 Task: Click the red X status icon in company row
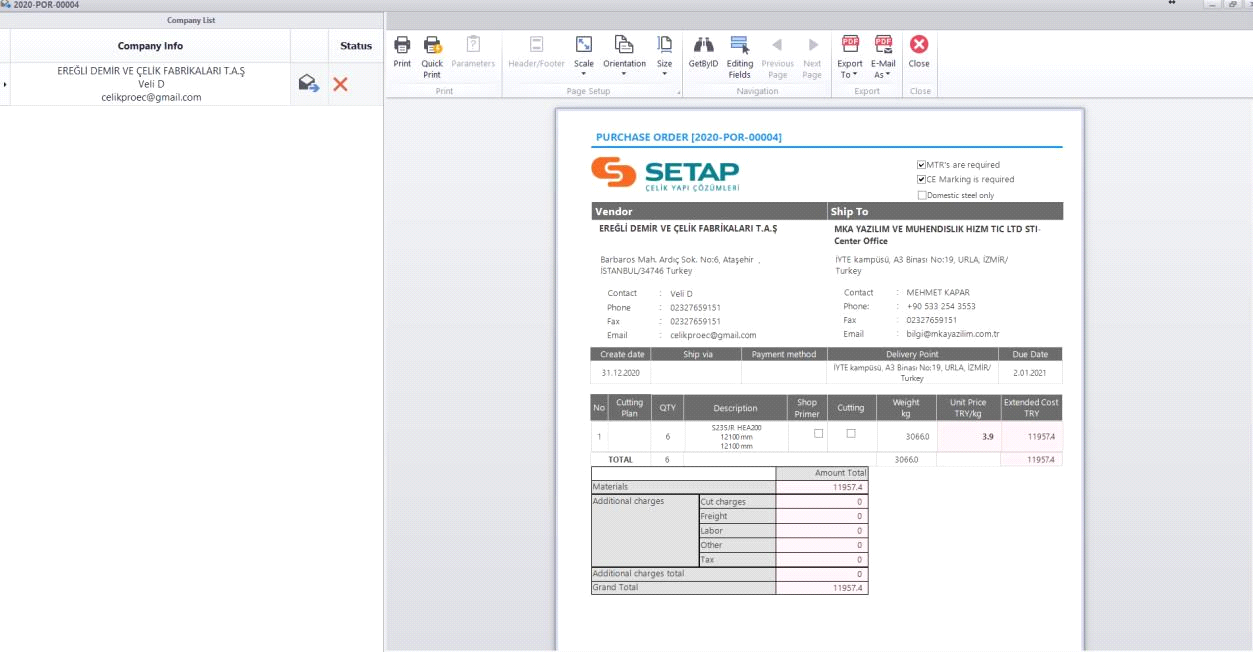pyautogui.click(x=340, y=84)
